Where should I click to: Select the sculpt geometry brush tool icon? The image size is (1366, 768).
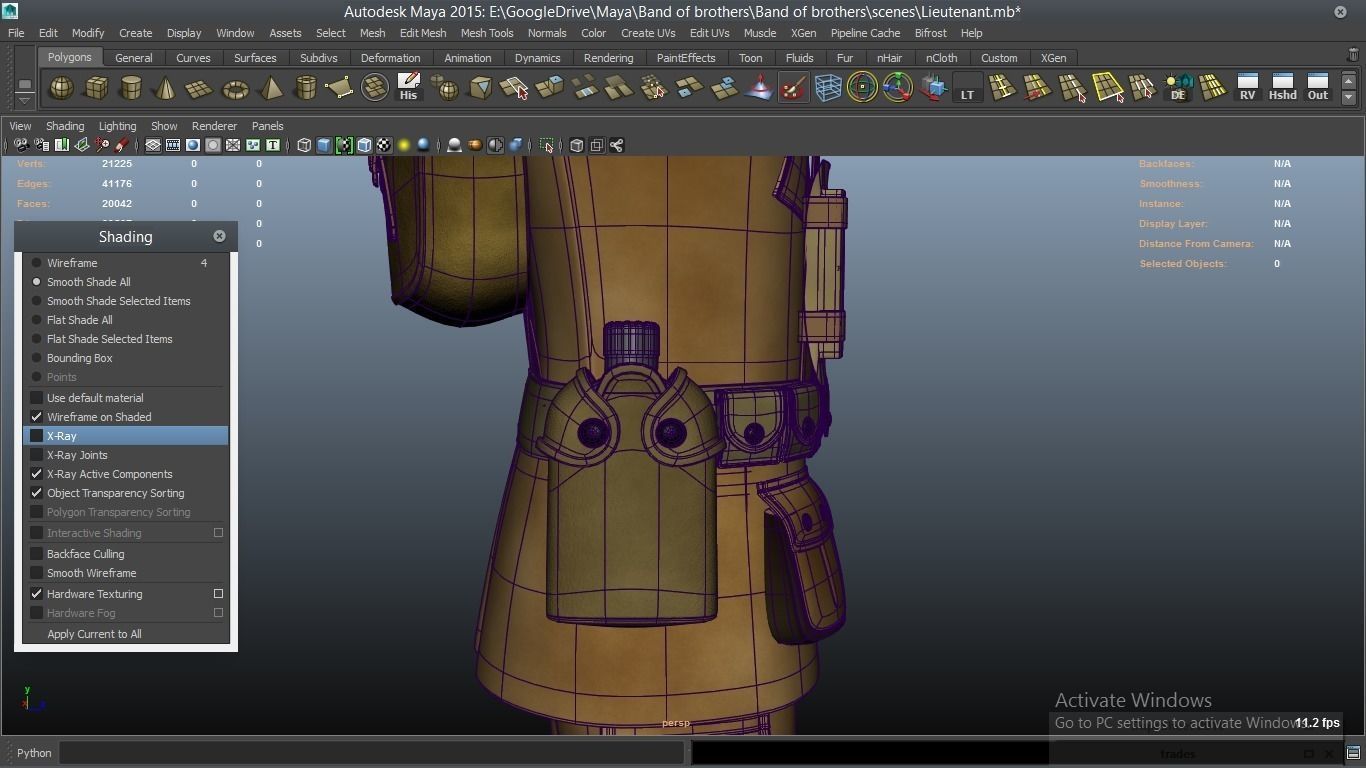793,88
